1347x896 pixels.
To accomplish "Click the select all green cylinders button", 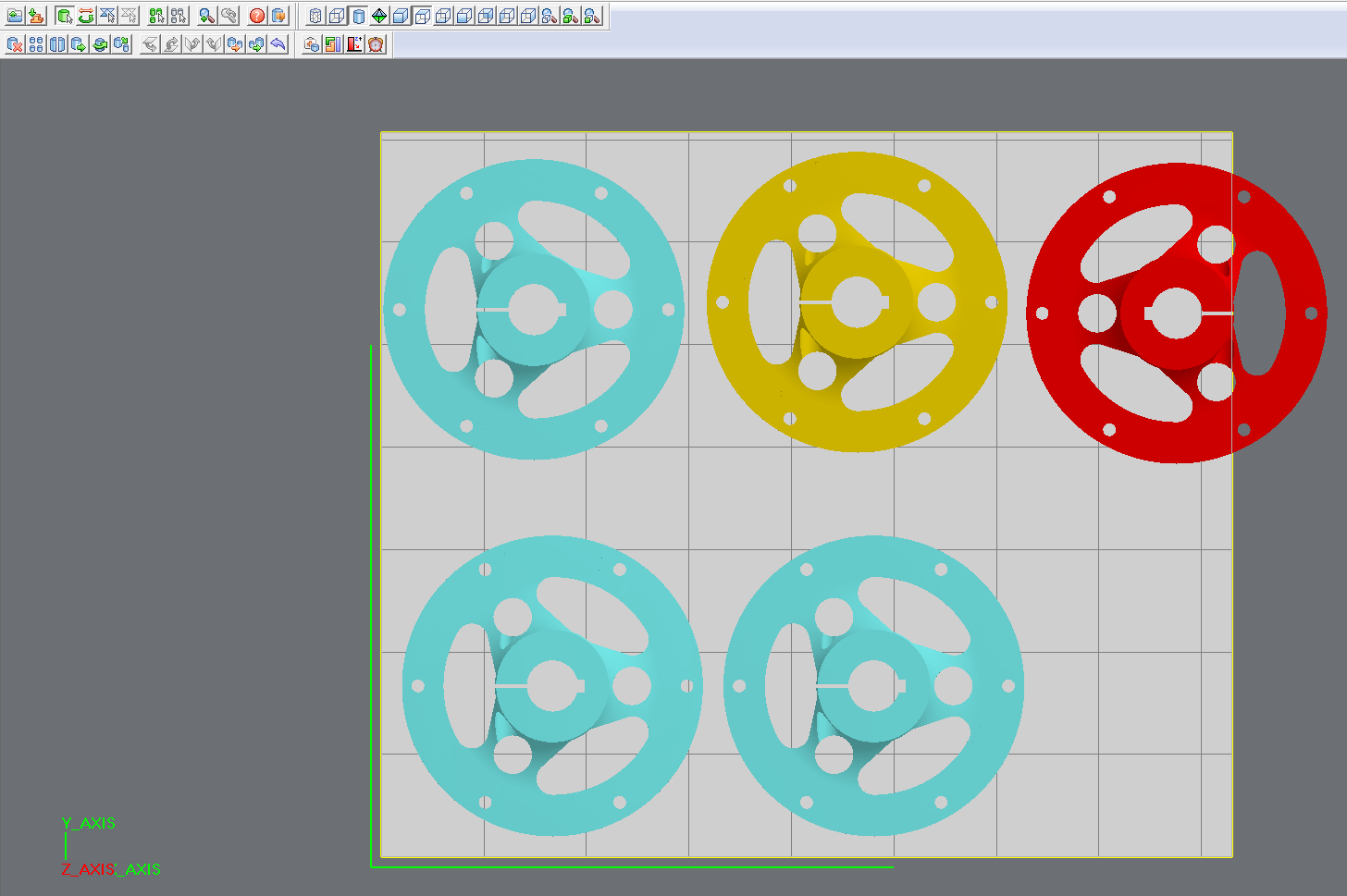I will click(156, 16).
